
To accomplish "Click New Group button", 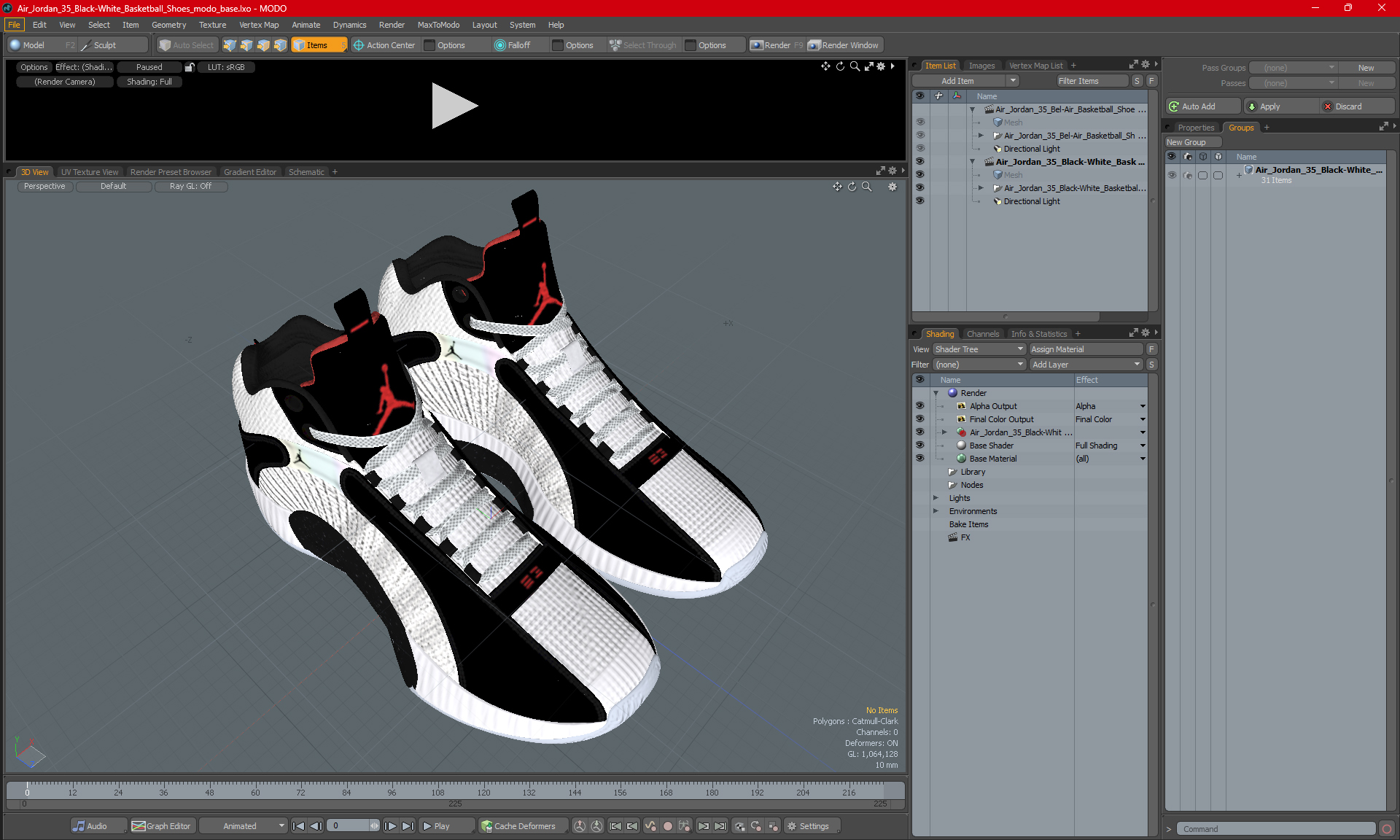I will [x=1193, y=142].
